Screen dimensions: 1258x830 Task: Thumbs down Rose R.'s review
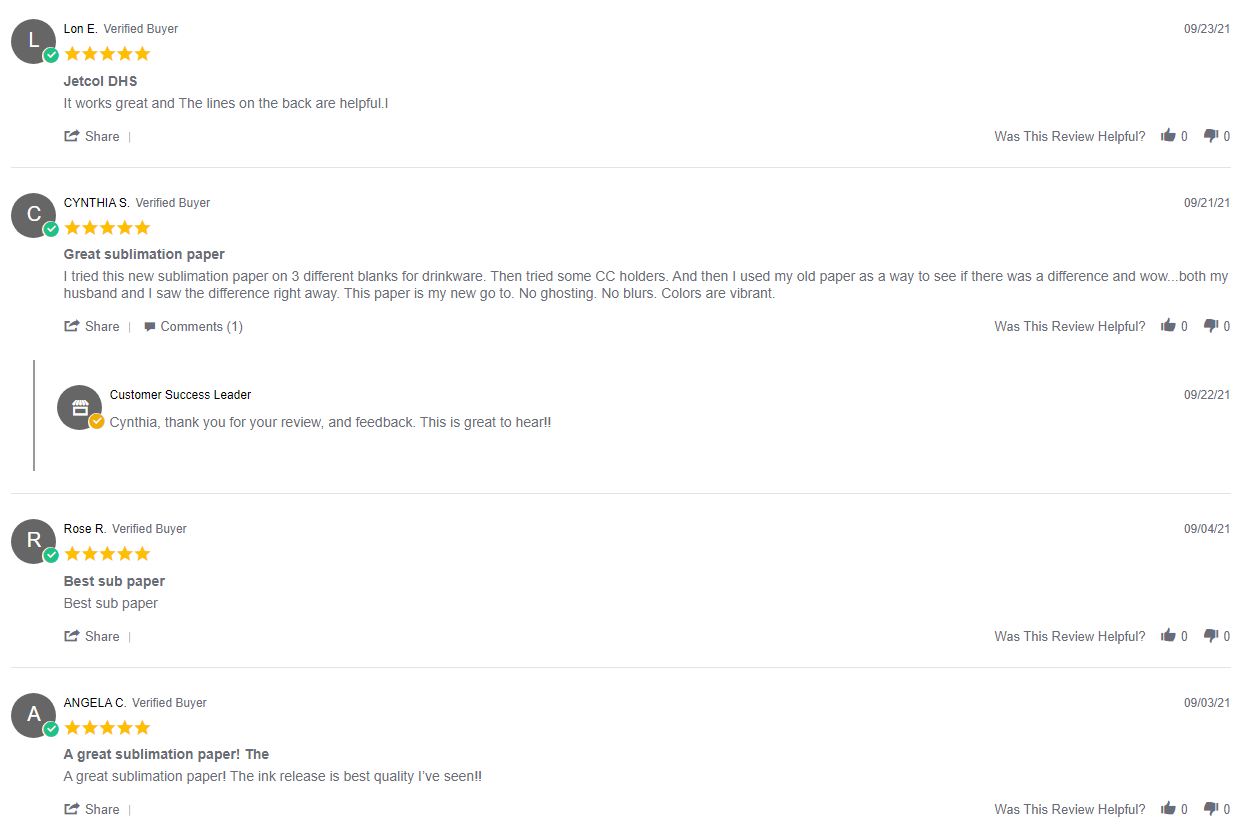1211,636
